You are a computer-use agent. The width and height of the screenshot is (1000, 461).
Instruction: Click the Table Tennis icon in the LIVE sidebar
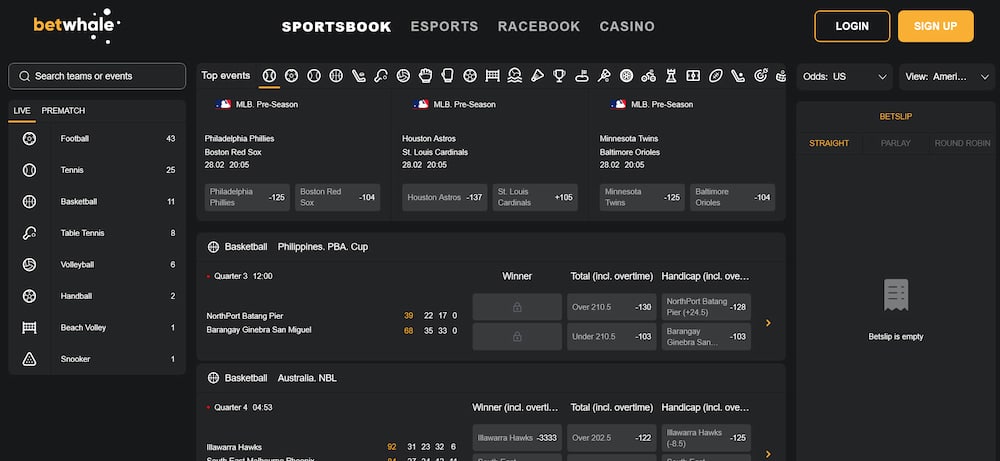tap(29, 233)
